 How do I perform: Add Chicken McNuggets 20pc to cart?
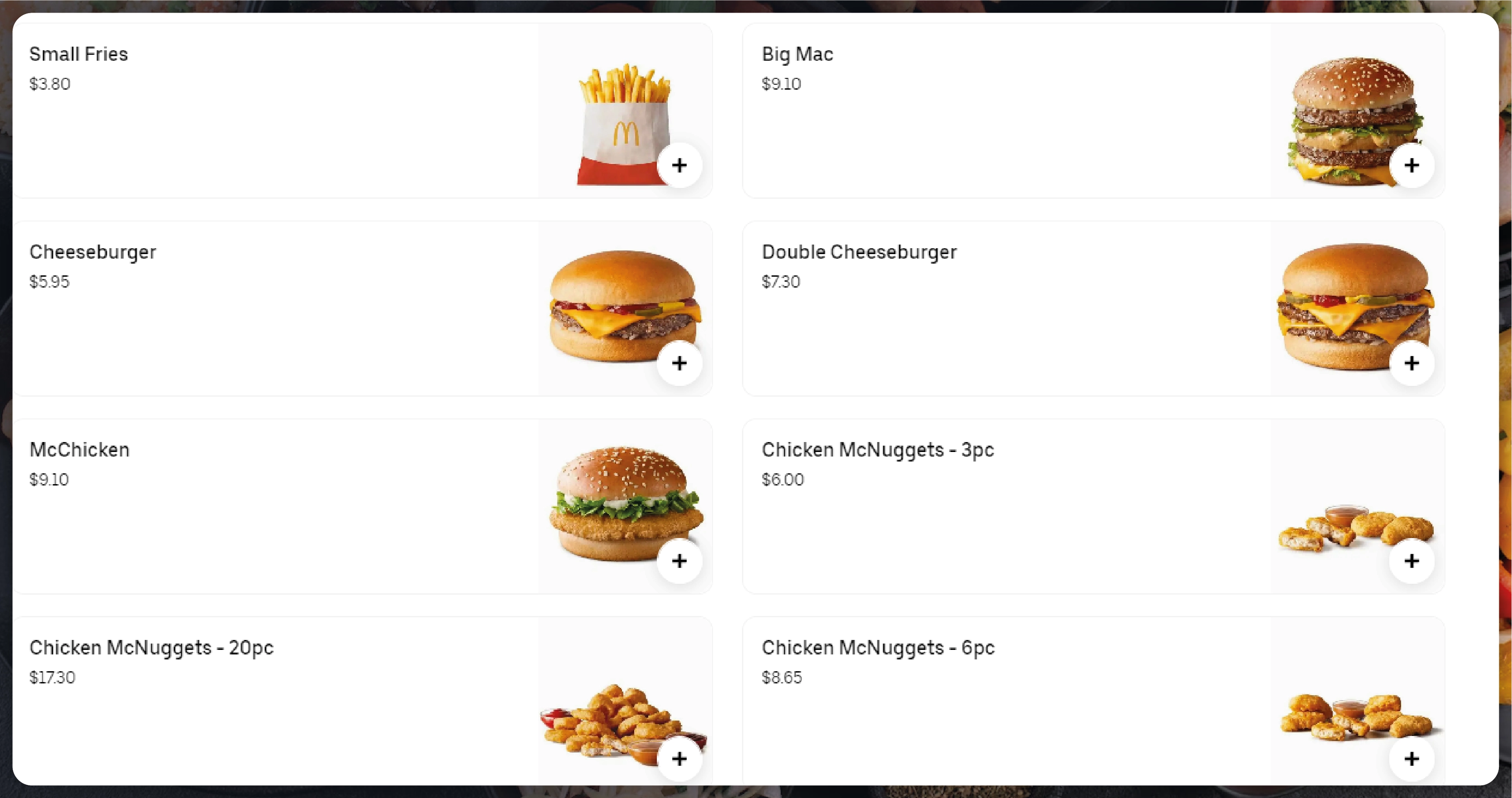680,759
